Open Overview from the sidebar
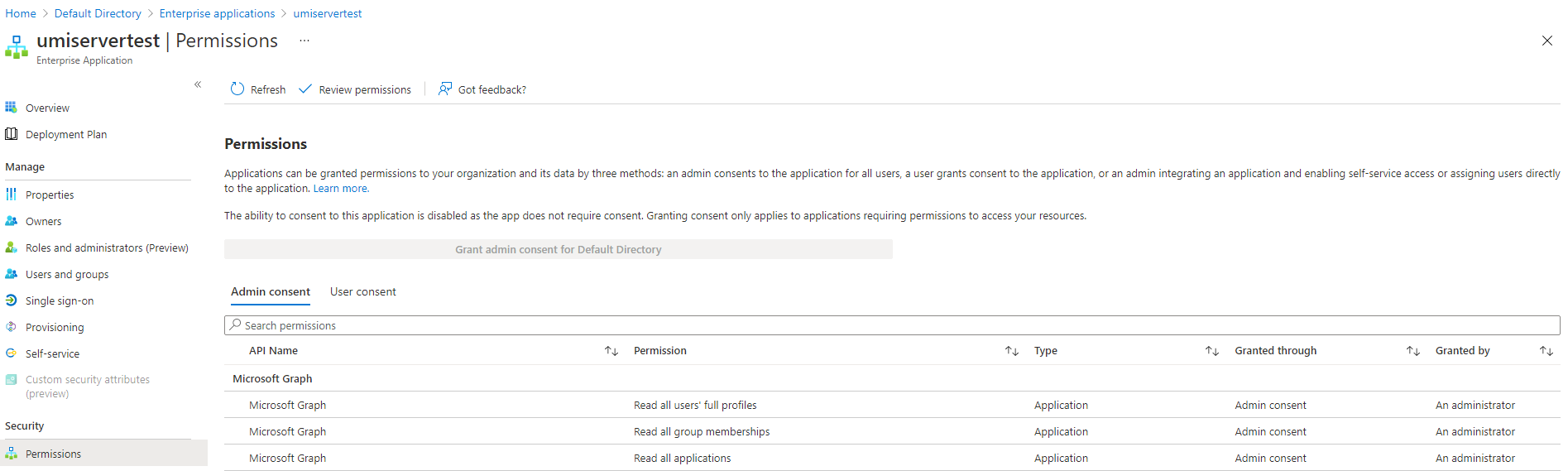The width and height of the screenshot is (1568, 471). click(47, 108)
